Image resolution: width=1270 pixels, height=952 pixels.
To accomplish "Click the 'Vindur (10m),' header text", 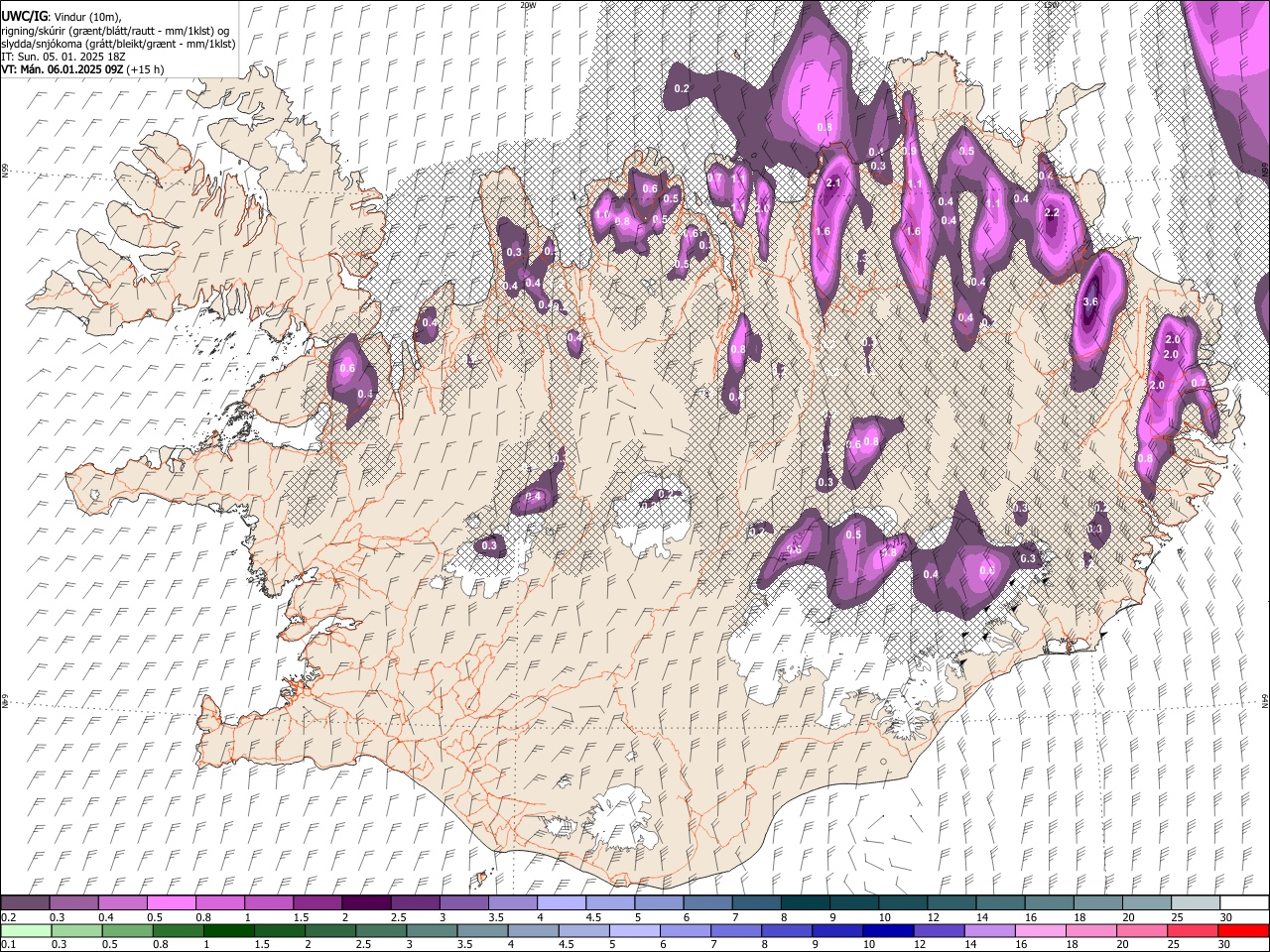I will click(87, 17).
